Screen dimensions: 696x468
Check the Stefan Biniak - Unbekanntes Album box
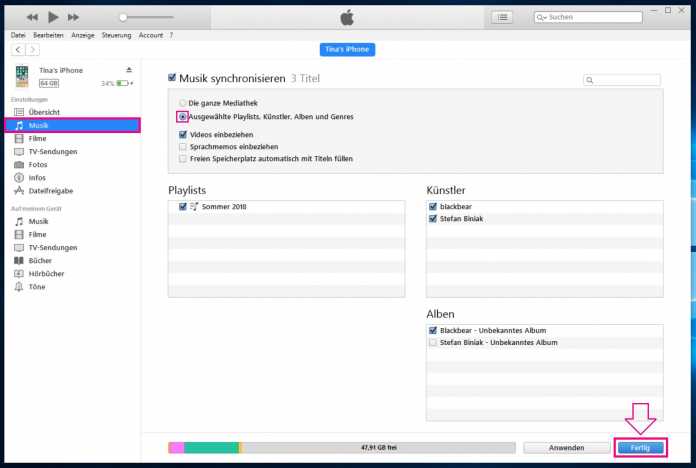click(x=433, y=342)
